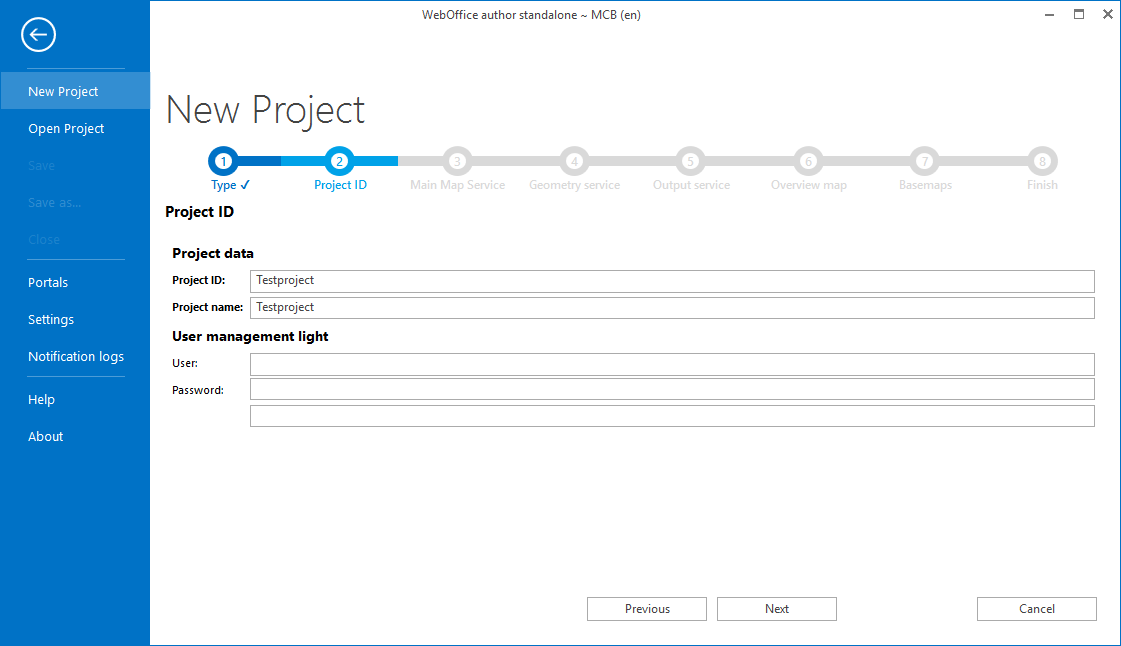The image size is (1121, 646).
Task: Open the Basemaps step
Action: [924, 161]
